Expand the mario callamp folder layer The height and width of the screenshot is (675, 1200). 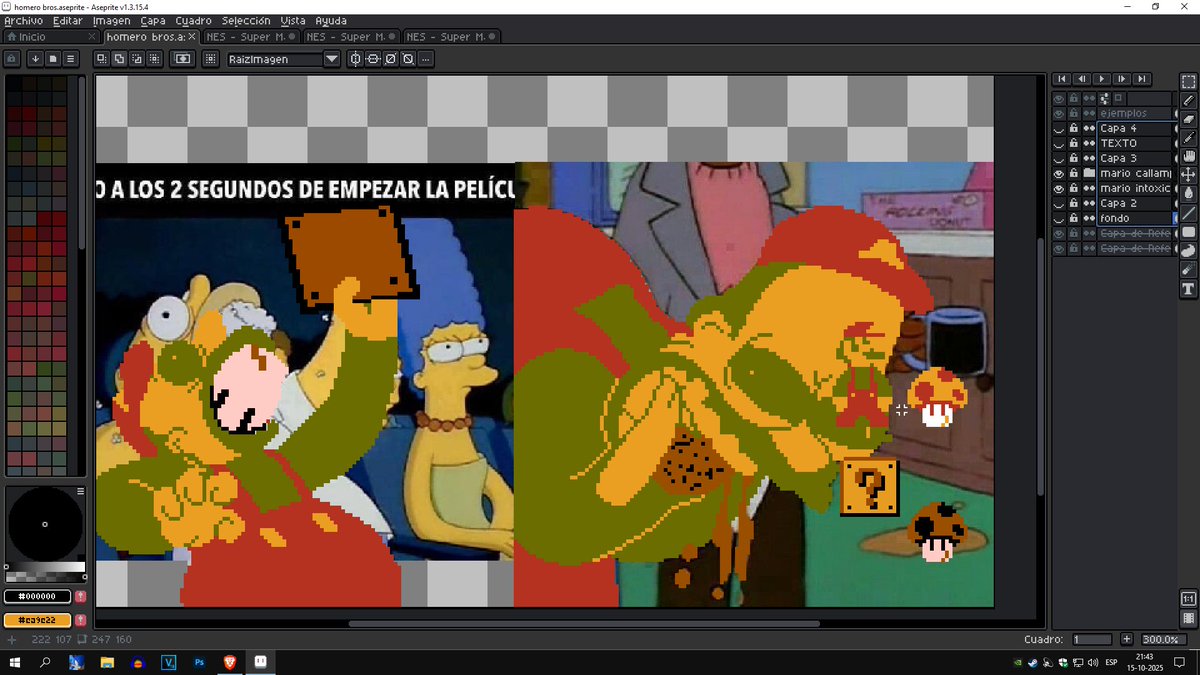[x=1089, y=173]
